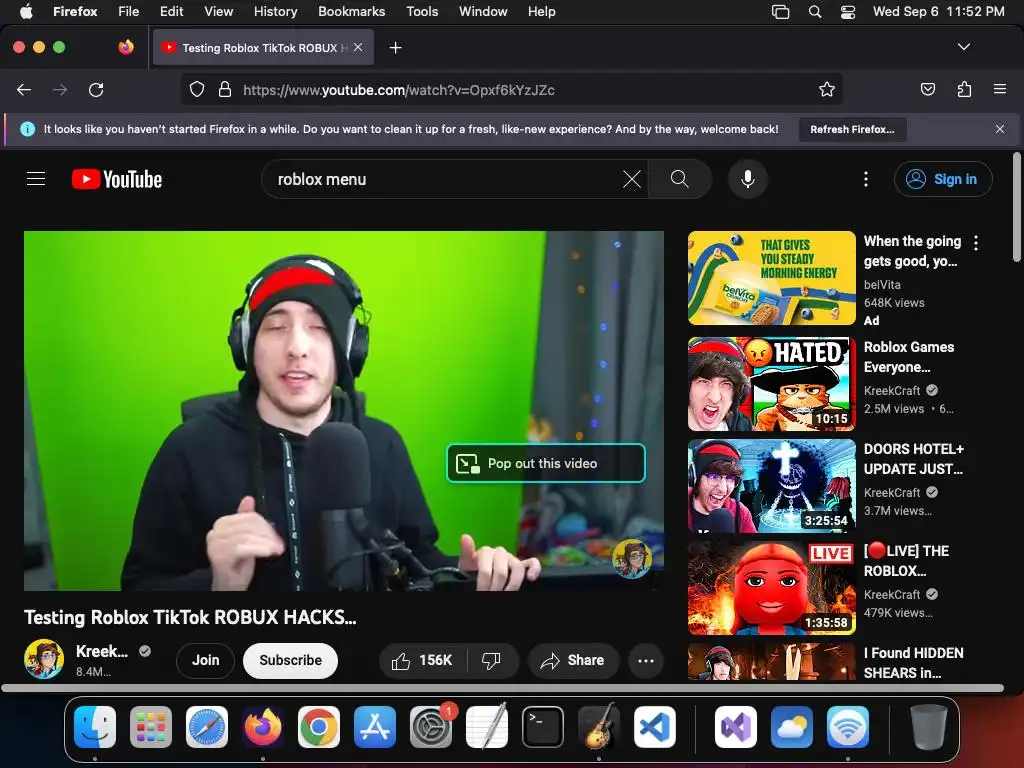Open Terminal from the dock

click(543, 727)
